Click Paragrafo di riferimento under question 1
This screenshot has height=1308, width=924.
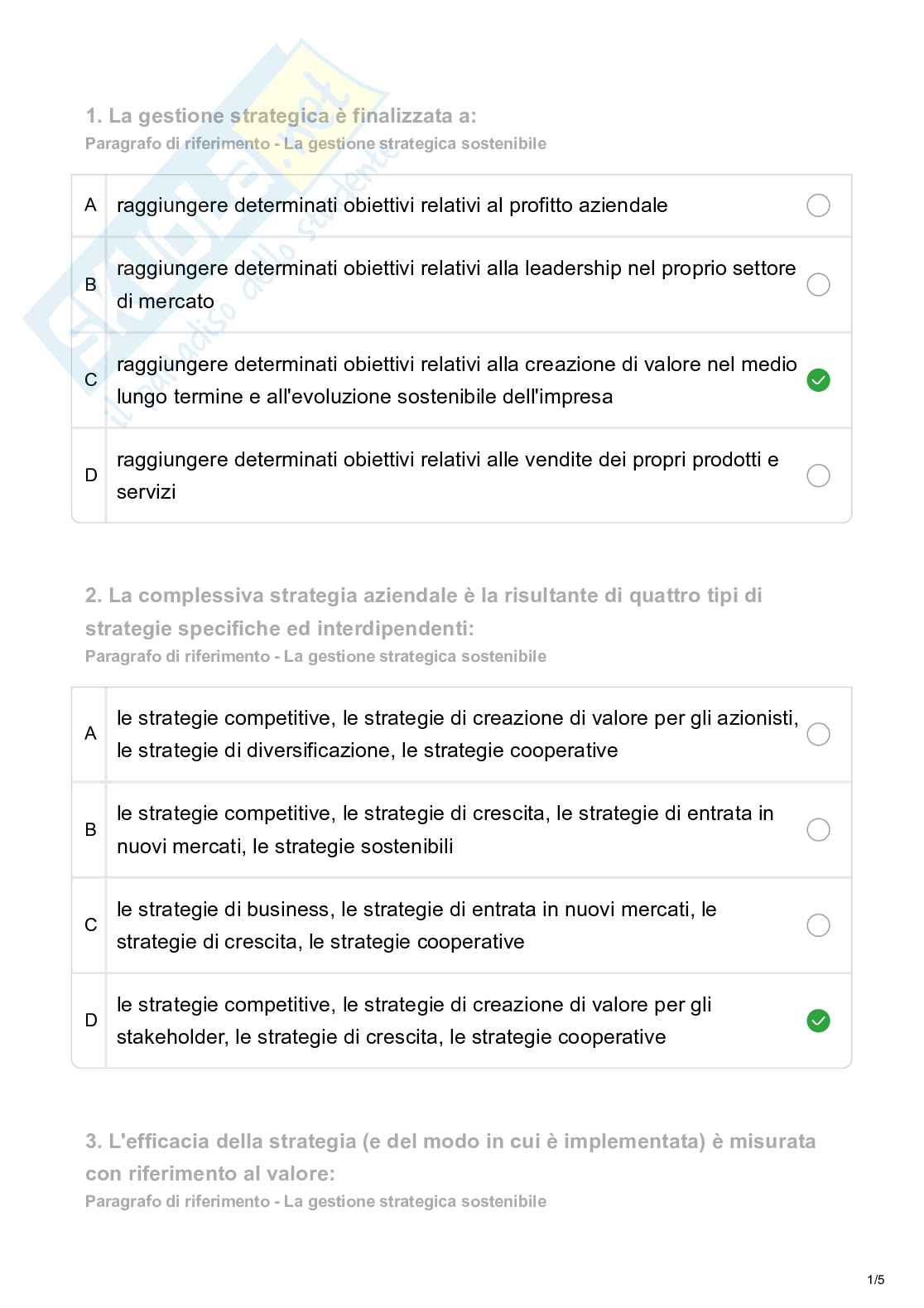[315, 143]
